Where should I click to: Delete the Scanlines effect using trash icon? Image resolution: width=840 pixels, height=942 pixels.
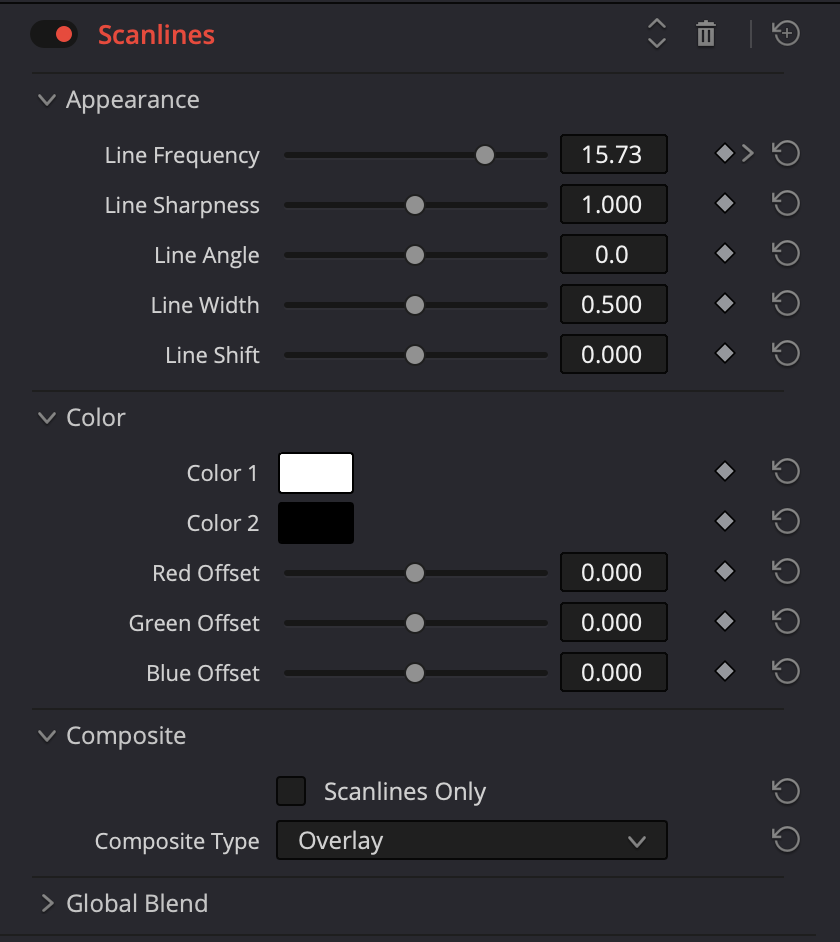pos(705,33)
